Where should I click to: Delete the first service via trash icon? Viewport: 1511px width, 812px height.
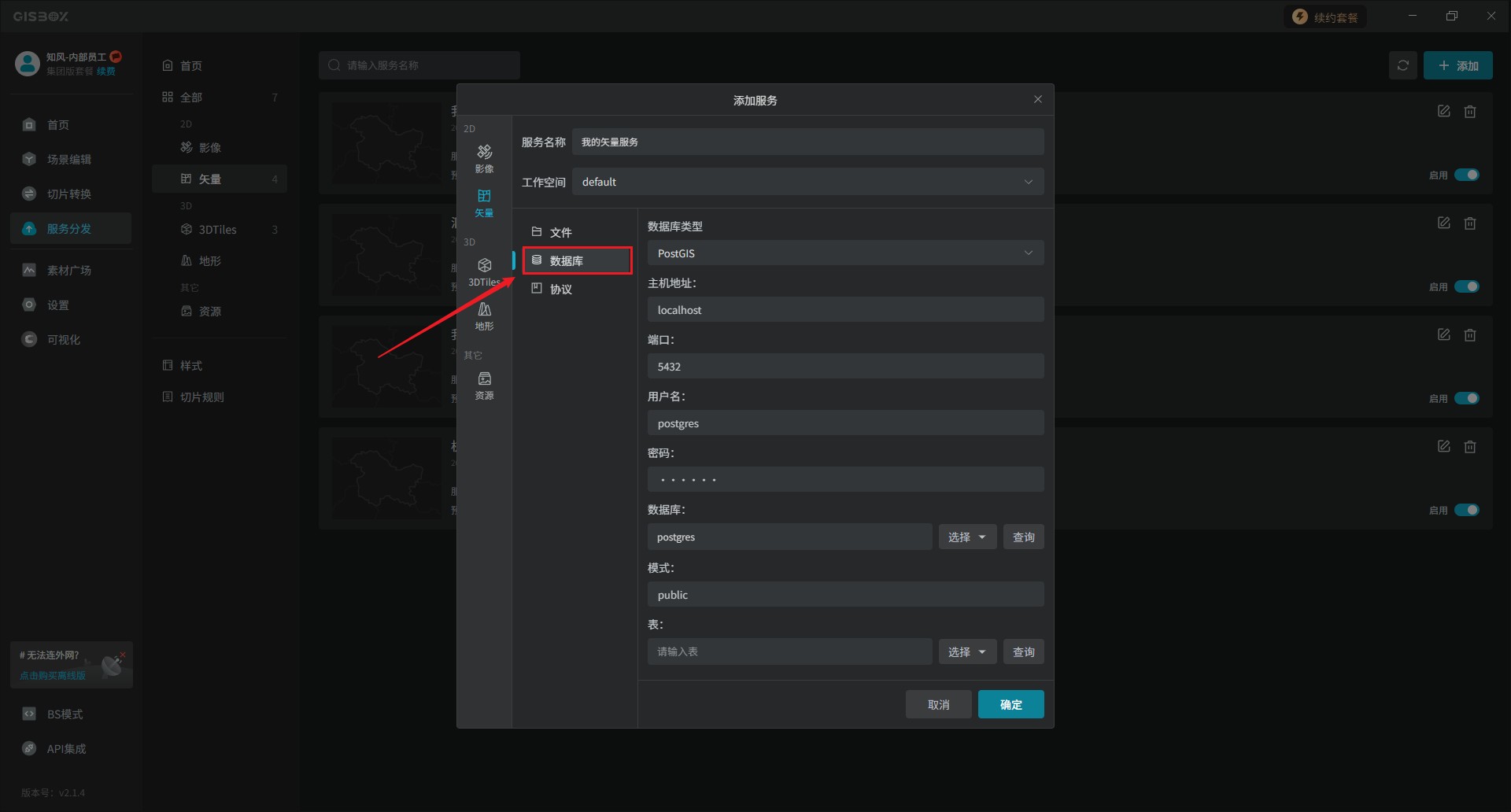click(x=1469, y=112)
